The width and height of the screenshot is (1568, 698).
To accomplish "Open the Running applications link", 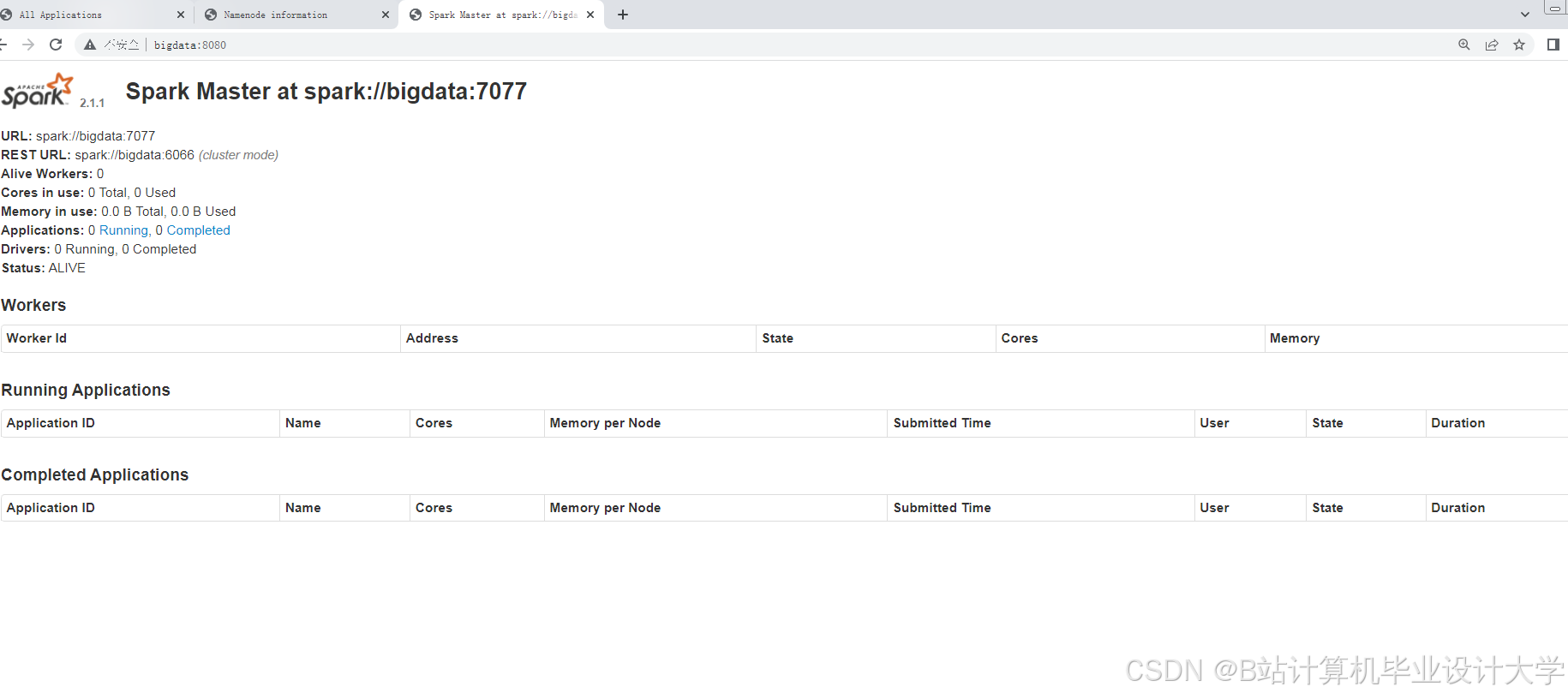I will (x=123, y=230).
